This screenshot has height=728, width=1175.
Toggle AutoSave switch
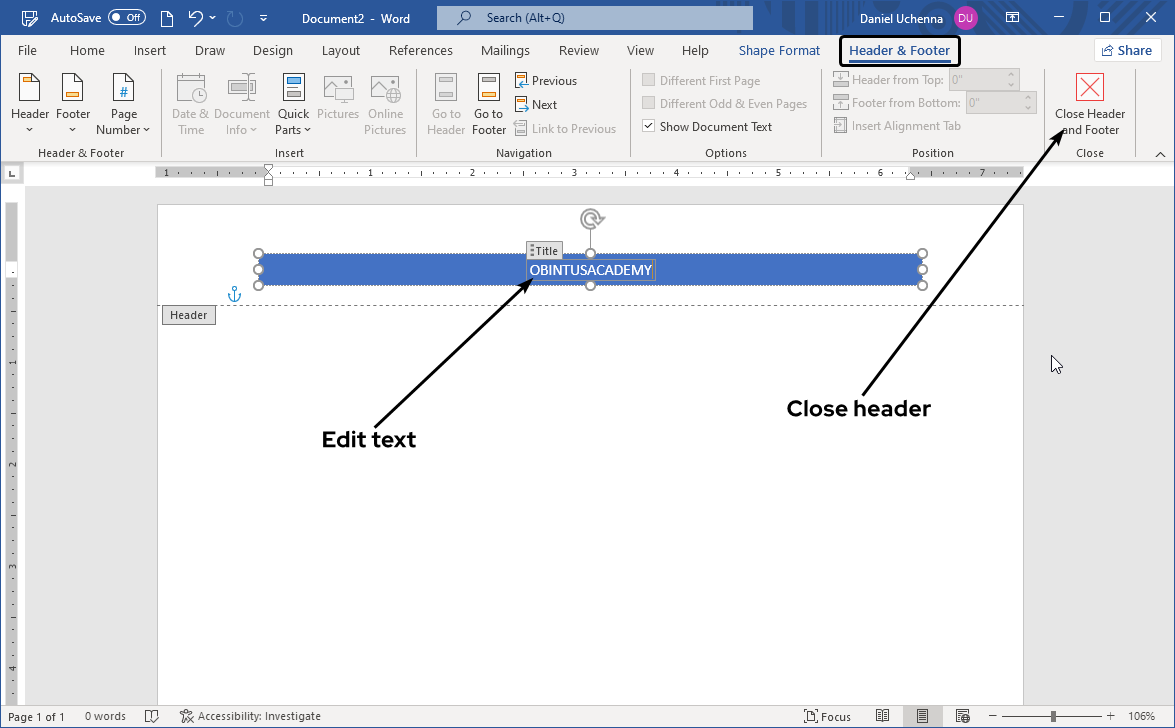127,18
